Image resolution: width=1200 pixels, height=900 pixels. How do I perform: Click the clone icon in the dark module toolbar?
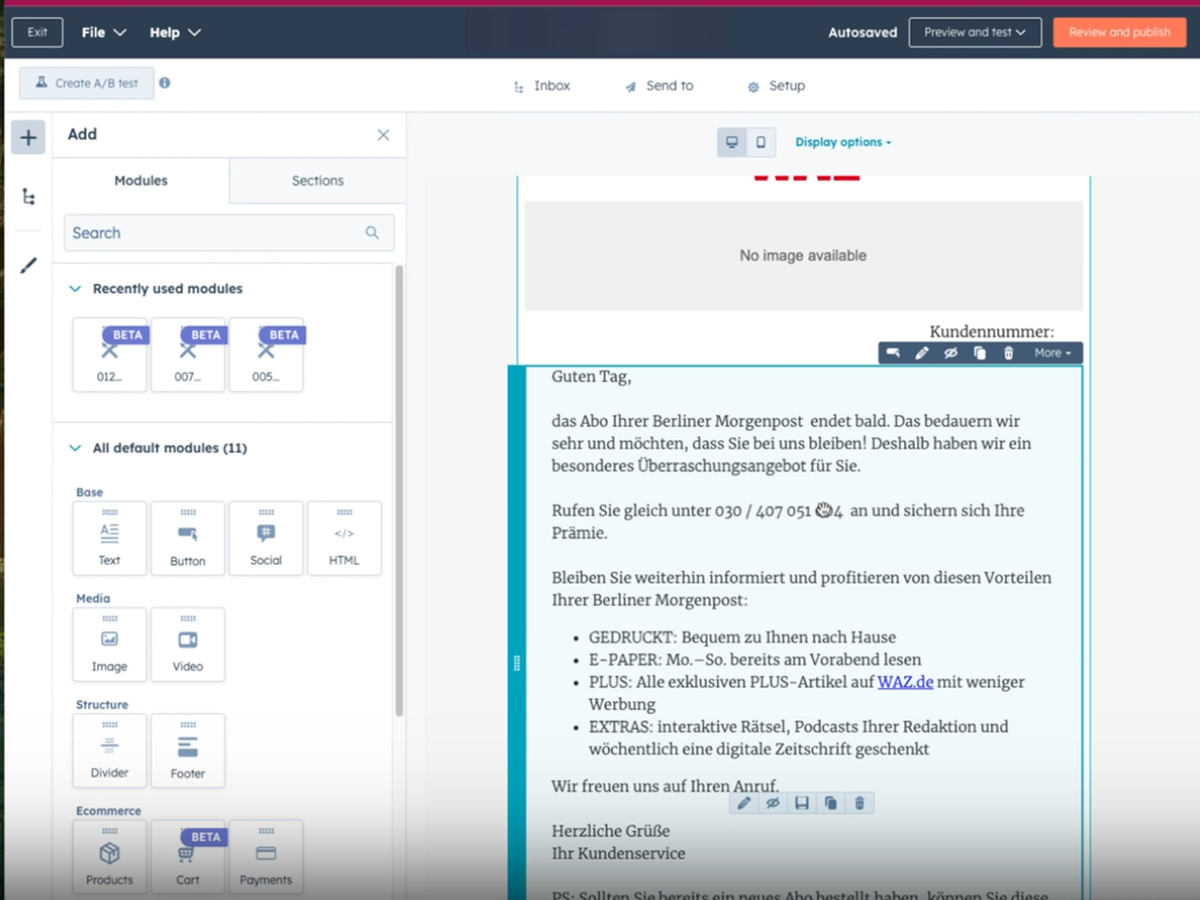tap(980, 353)
